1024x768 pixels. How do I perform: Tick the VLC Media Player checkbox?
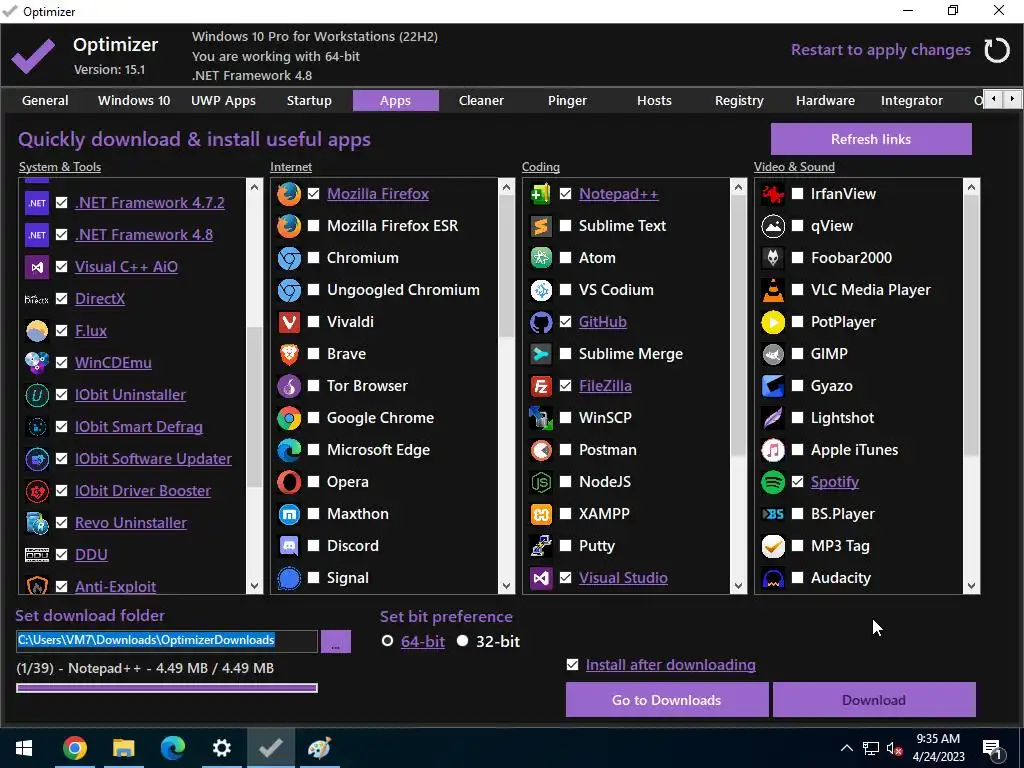pyautogui.click(x=797, y=290)
